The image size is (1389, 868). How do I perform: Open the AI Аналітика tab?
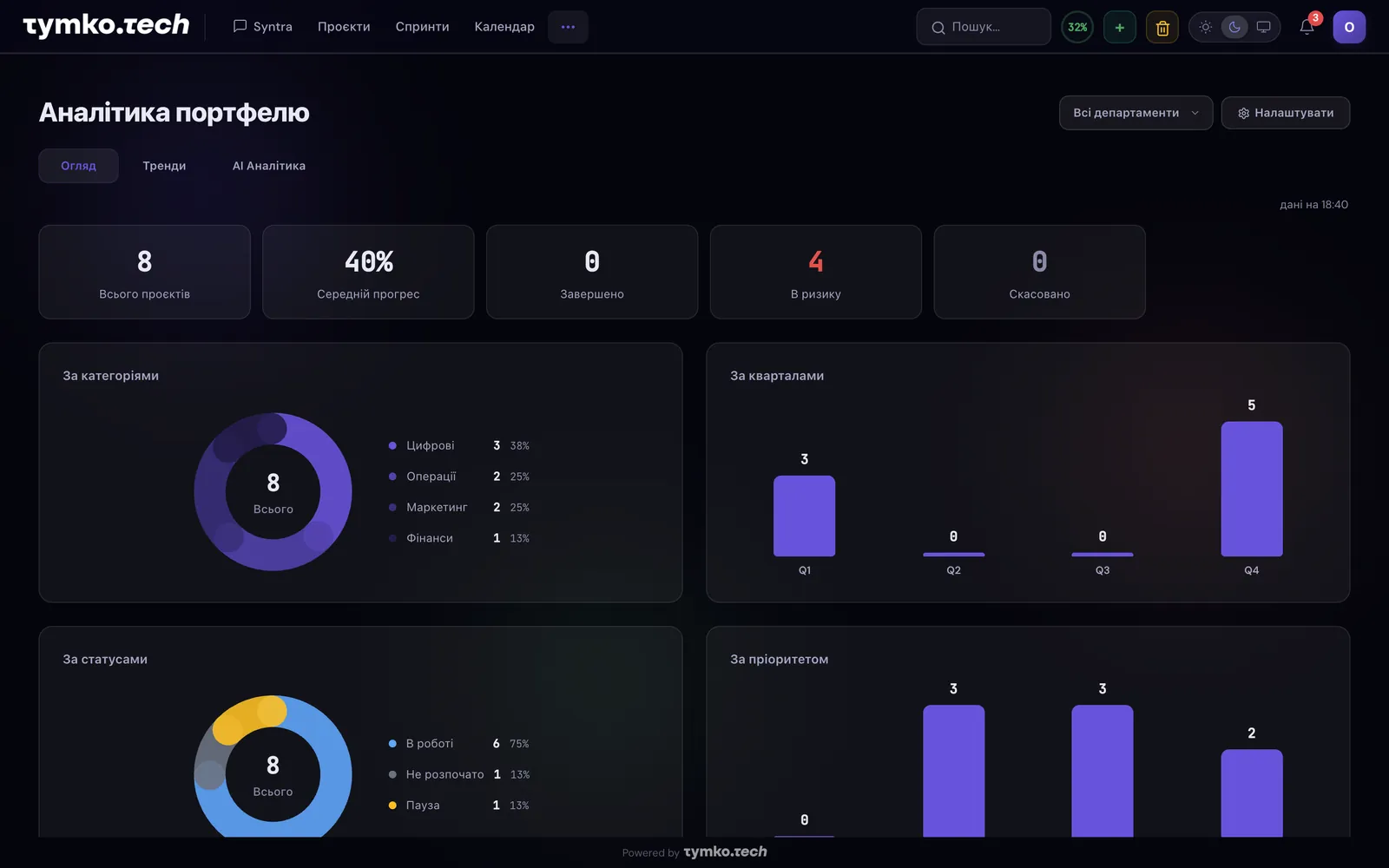(x=269, y=166)
